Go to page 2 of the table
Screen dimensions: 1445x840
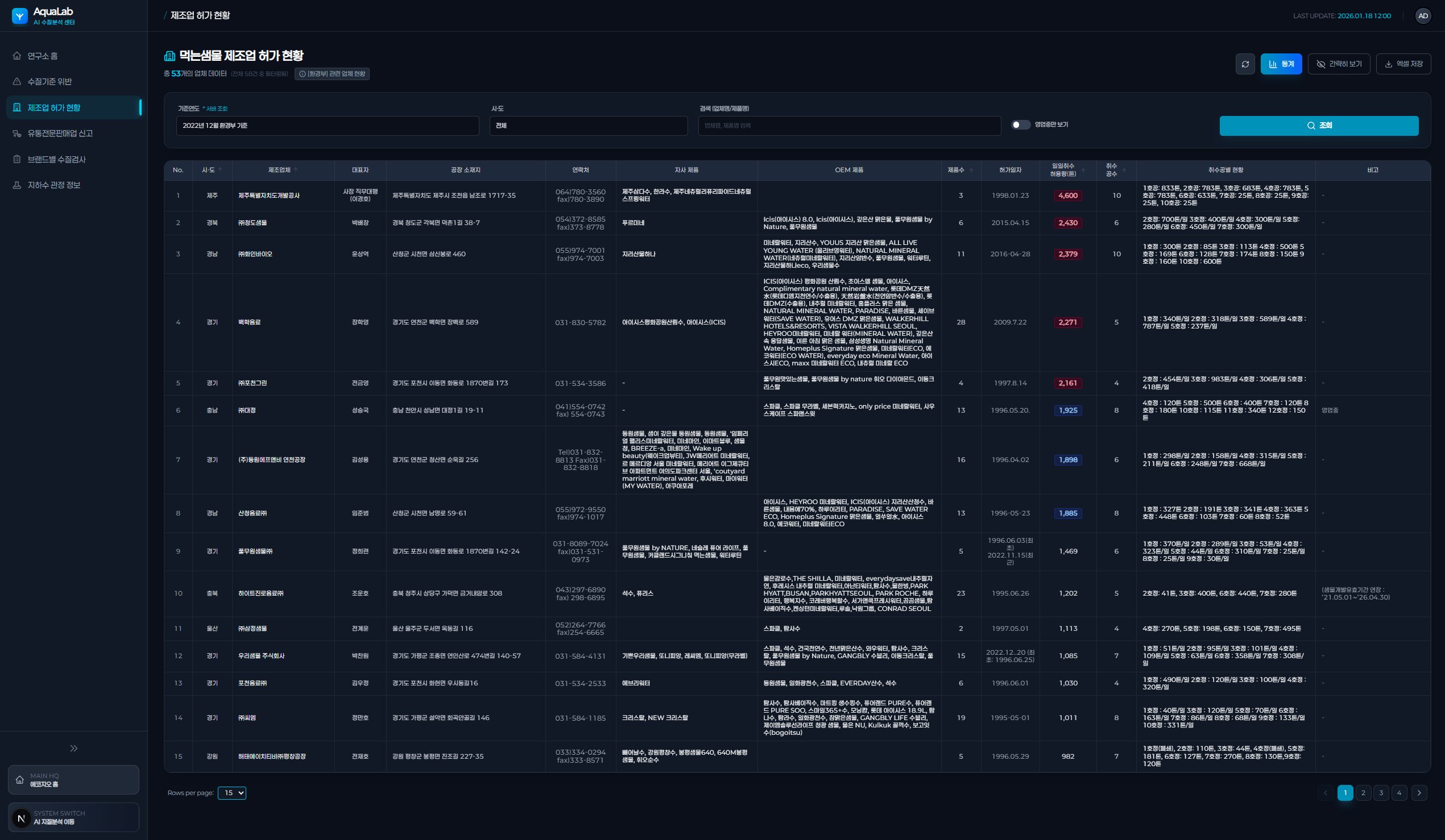pos(1363,793)
